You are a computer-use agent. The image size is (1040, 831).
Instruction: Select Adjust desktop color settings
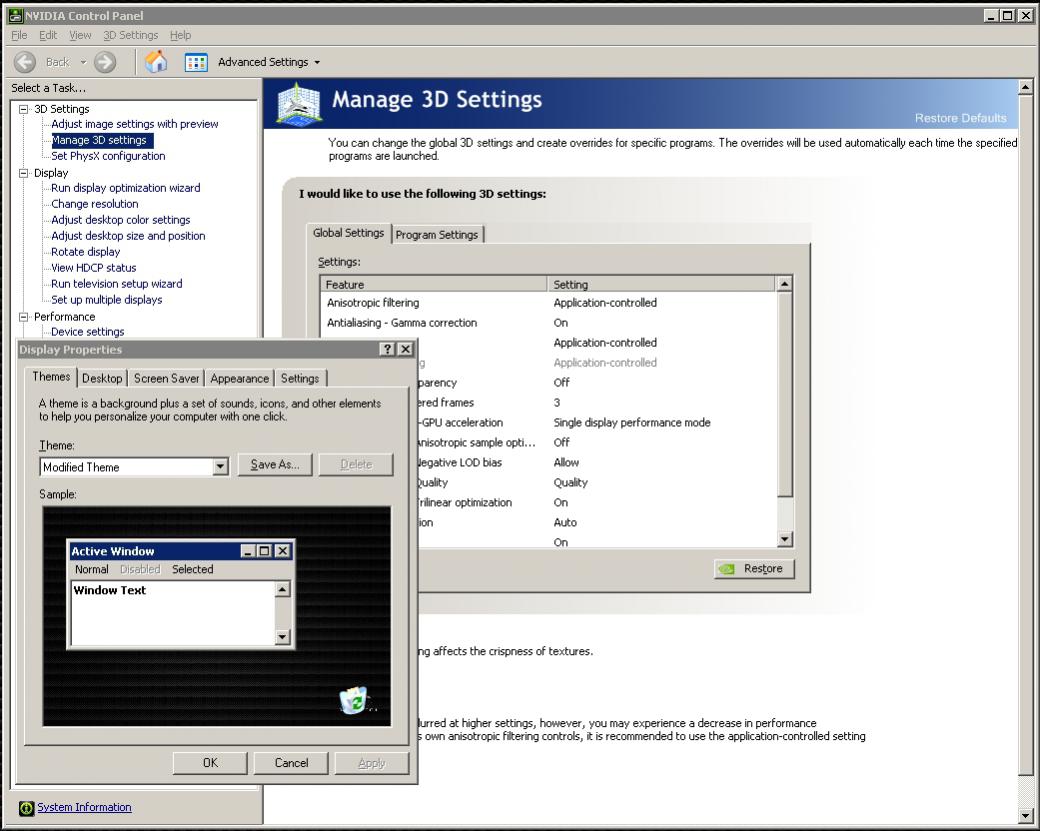coord(121,220)
